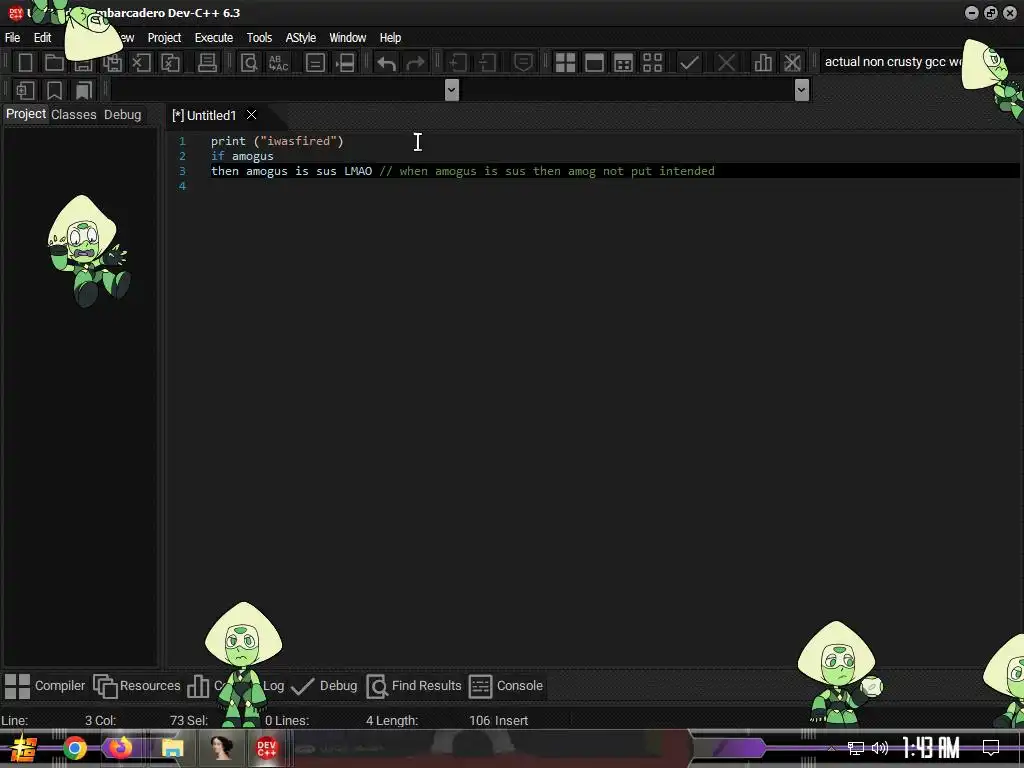Switch to the Project side tab
Image resolution: width=1024 pixels, height=768 pixels.
click(25, 114)
